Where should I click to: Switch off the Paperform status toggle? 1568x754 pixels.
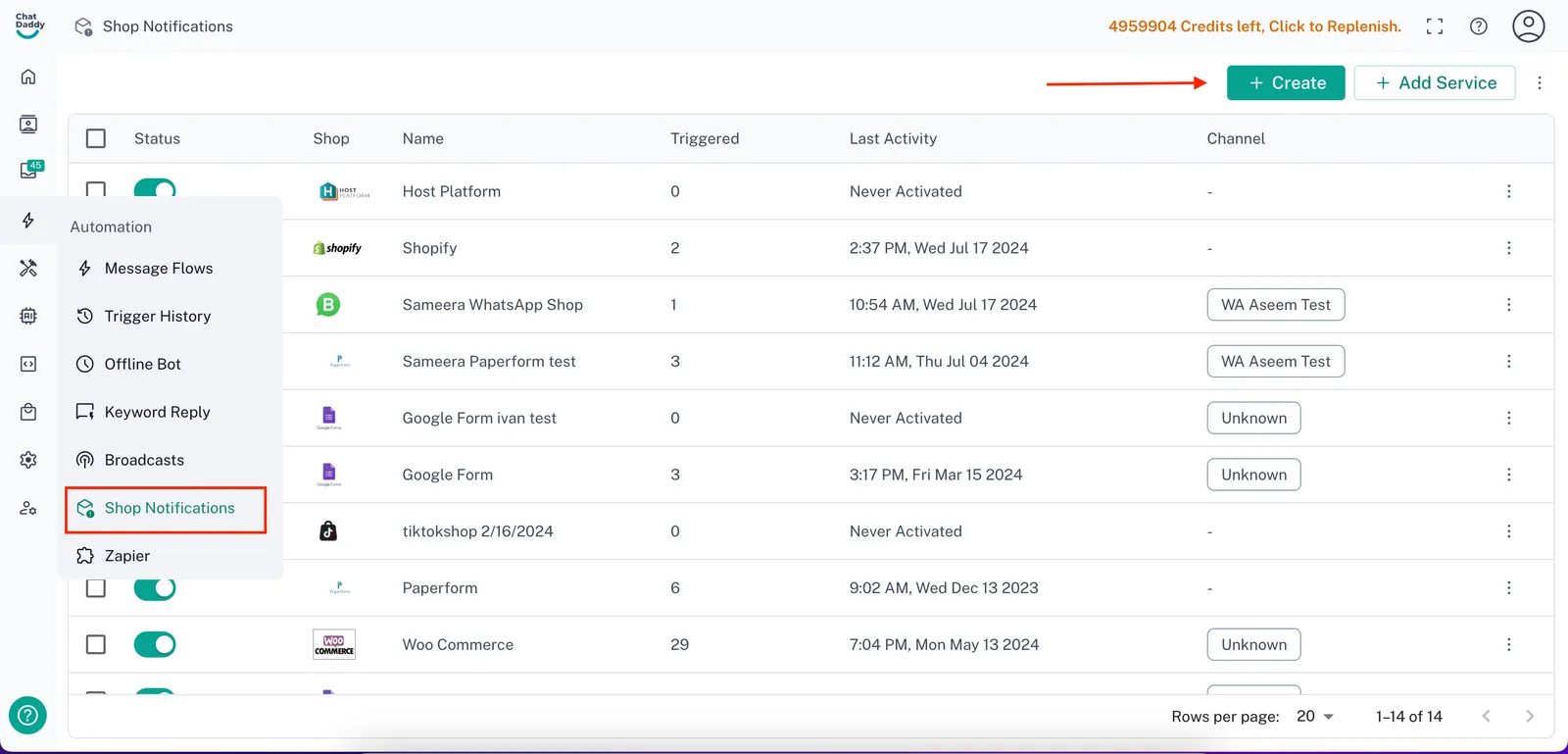(x=155, y=588)
